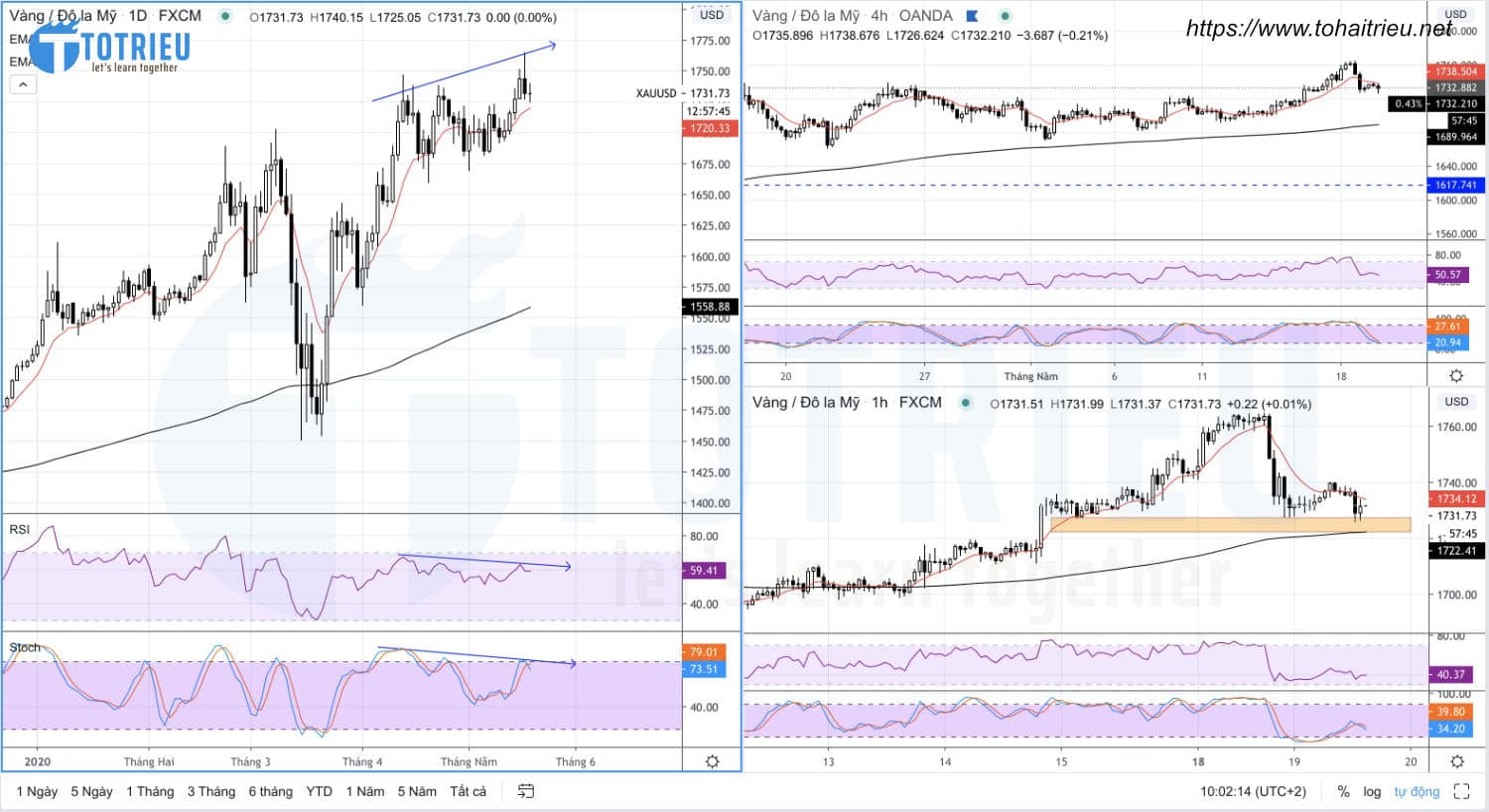Image resolution: width=1489 pixels, height=812 pixels.
Task: Click red price label 1734.12 on 1h chart
Action: pyautogui.click(x=1455, y=499)
